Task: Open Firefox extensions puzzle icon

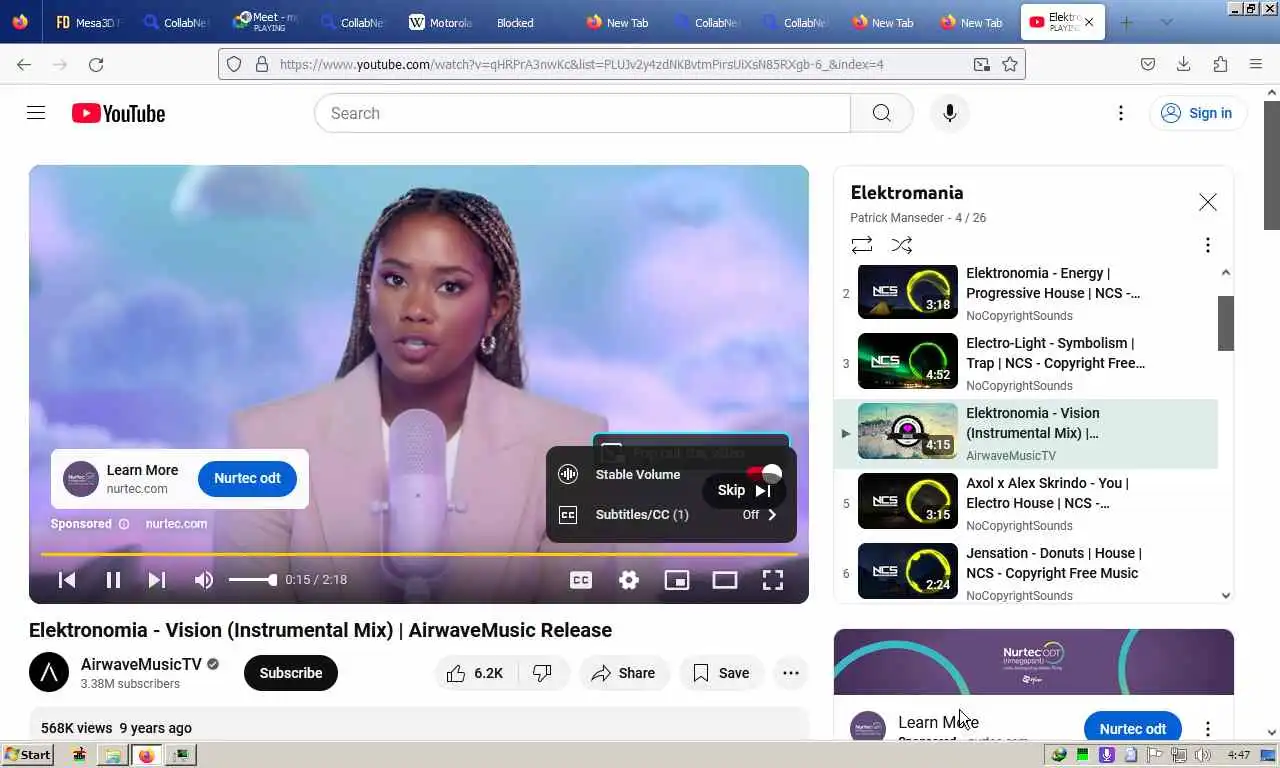Action: point(1220,64)
